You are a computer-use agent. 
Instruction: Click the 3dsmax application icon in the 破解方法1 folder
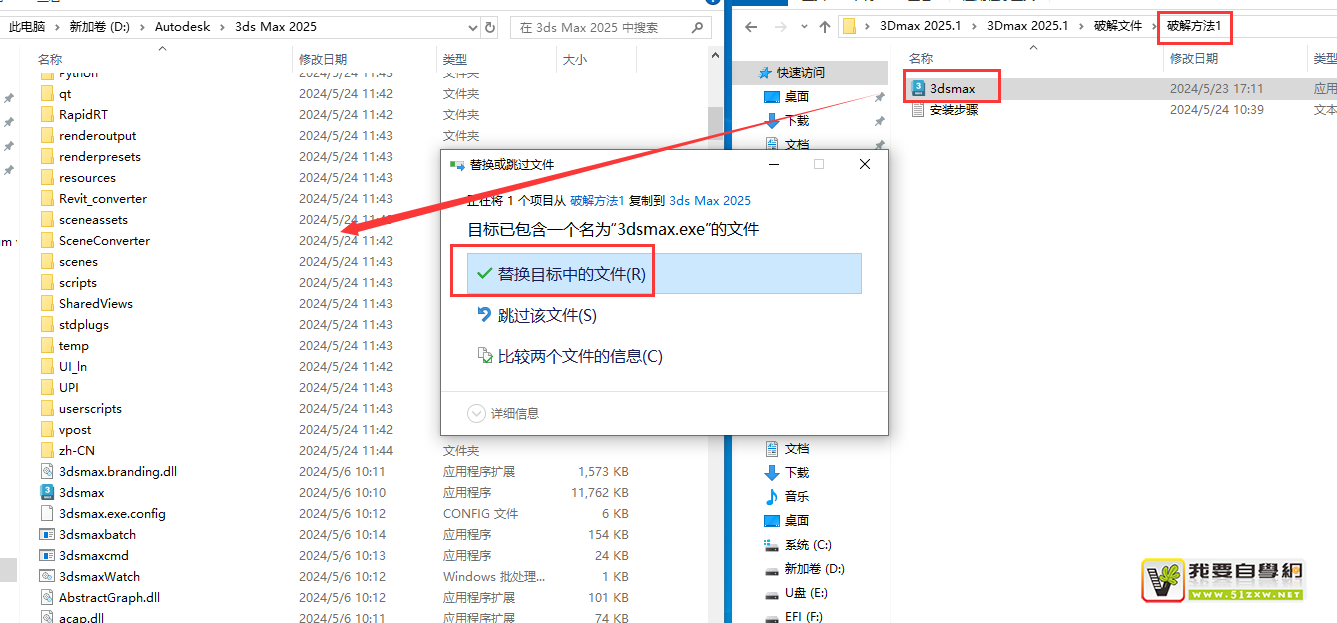(x=918, y=88)
